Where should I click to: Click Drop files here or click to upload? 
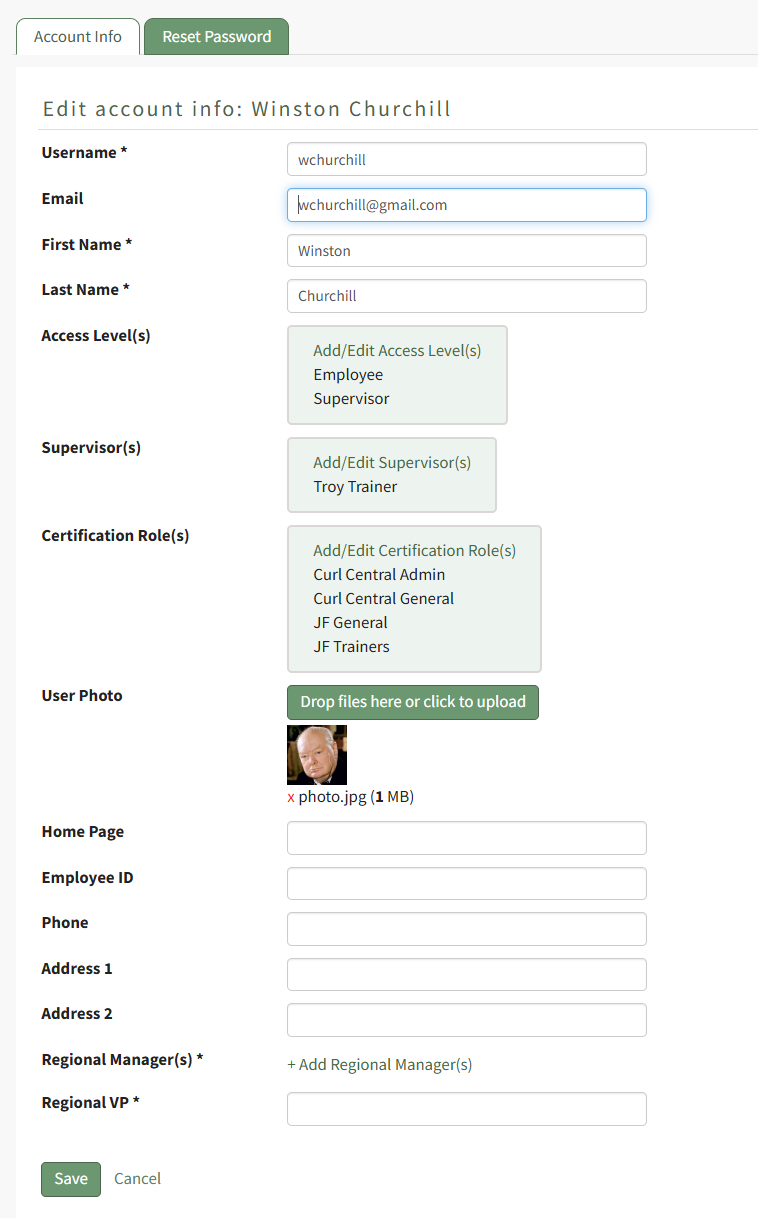pos(413,702)
